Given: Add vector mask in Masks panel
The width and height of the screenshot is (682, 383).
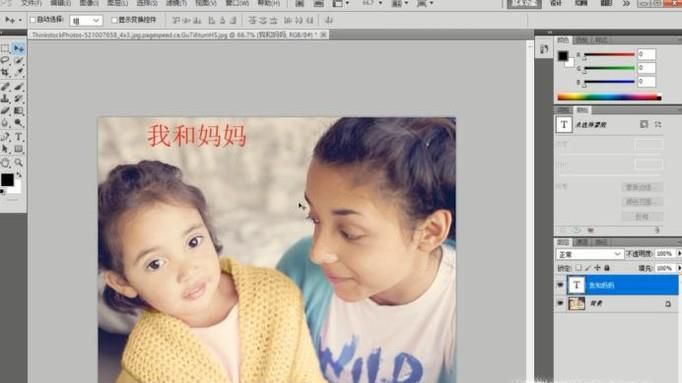Looking at the screenshot, I should tap(658, 124).
